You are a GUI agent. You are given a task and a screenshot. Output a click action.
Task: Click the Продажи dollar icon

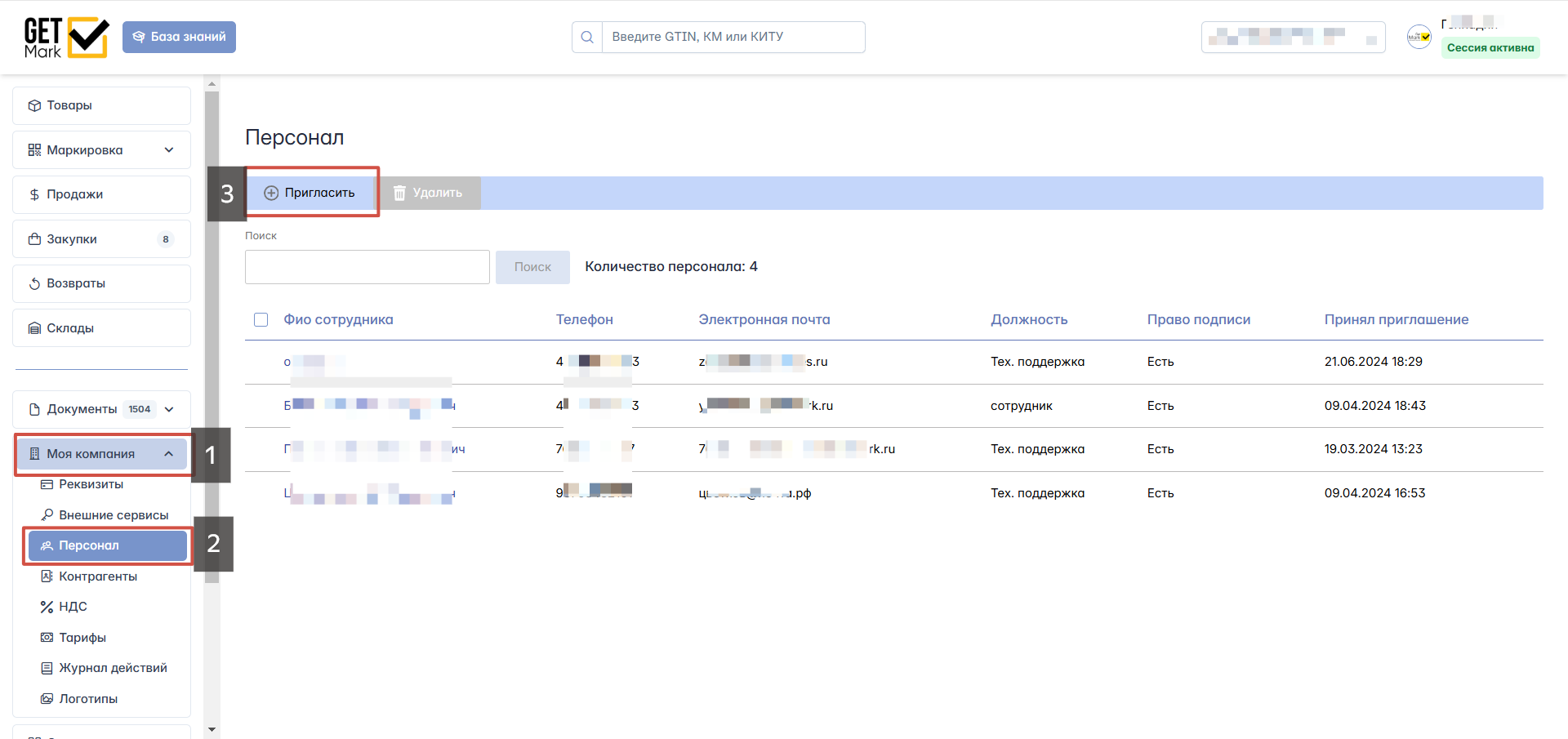[x=34, y=194]
